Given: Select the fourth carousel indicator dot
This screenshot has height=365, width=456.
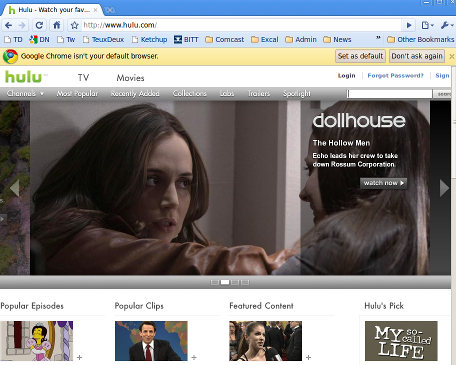Looking at the screenshot, I should 245,282.
